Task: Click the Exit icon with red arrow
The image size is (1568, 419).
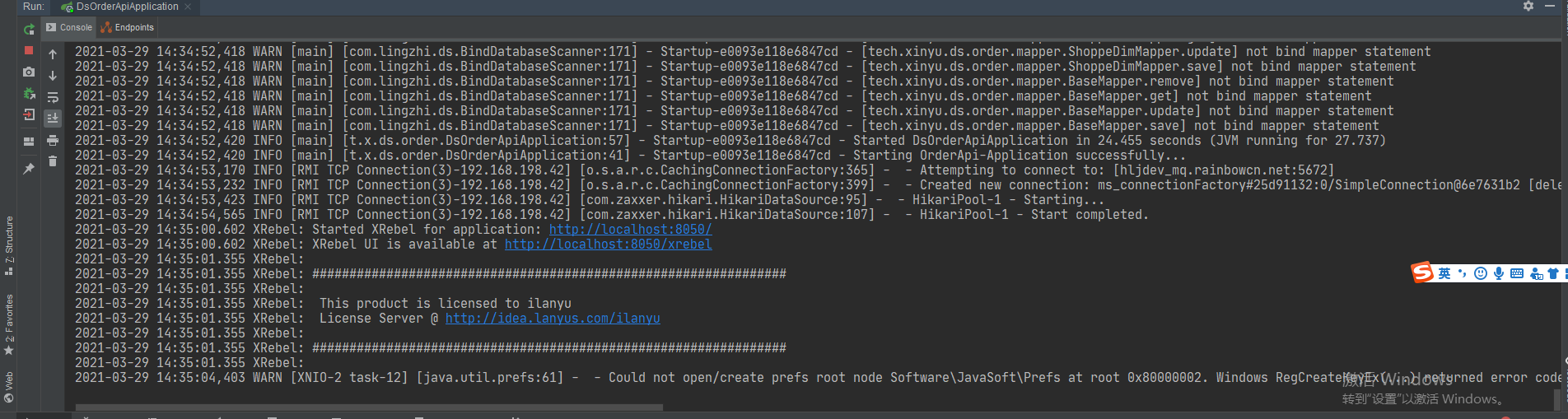Action: point(29,115)
